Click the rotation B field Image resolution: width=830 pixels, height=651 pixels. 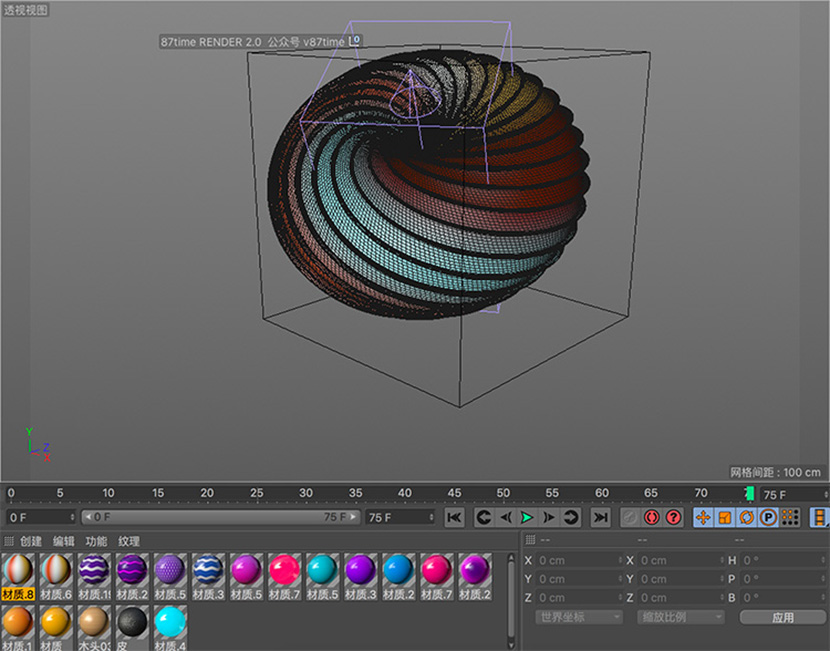[784, 598]
